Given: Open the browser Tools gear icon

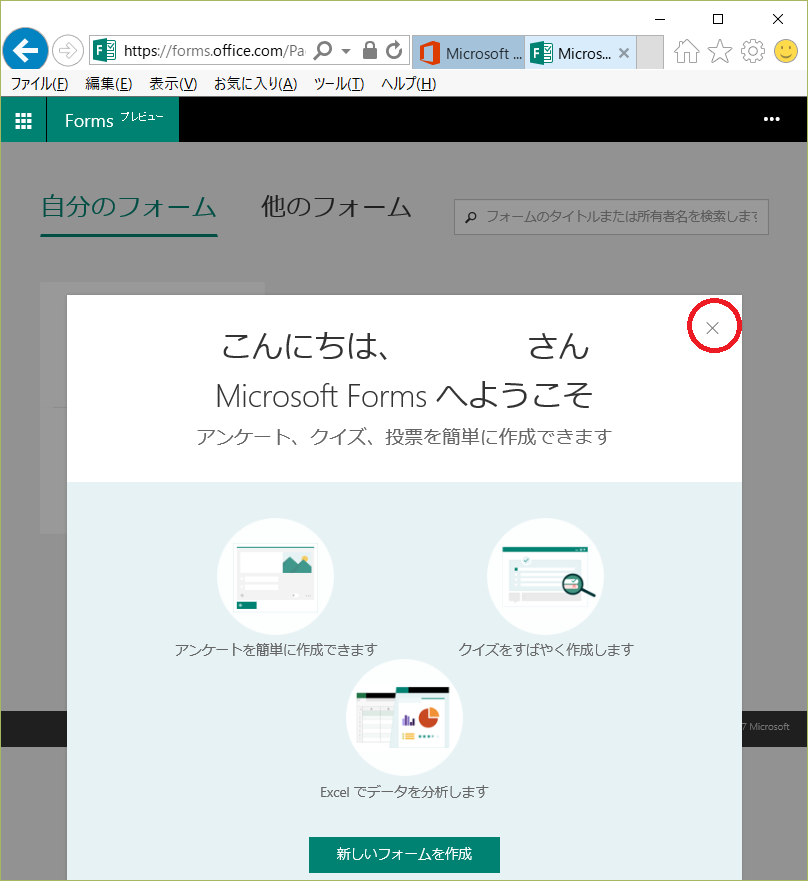Looking at the screenshot, I should pyautogui.click(x=753, y=51).
